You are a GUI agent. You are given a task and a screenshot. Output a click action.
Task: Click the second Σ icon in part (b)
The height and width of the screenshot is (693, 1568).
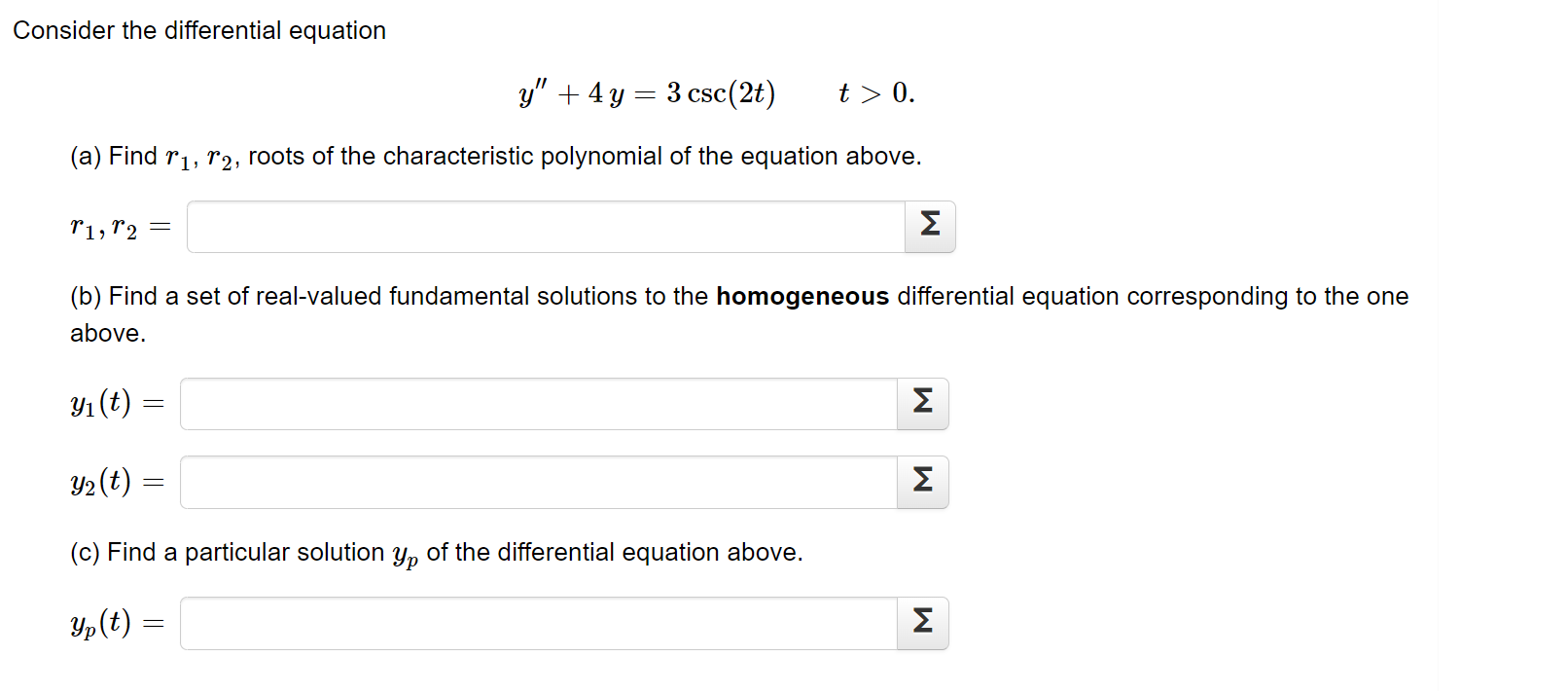pyautogui.click(x=922, y=482)
